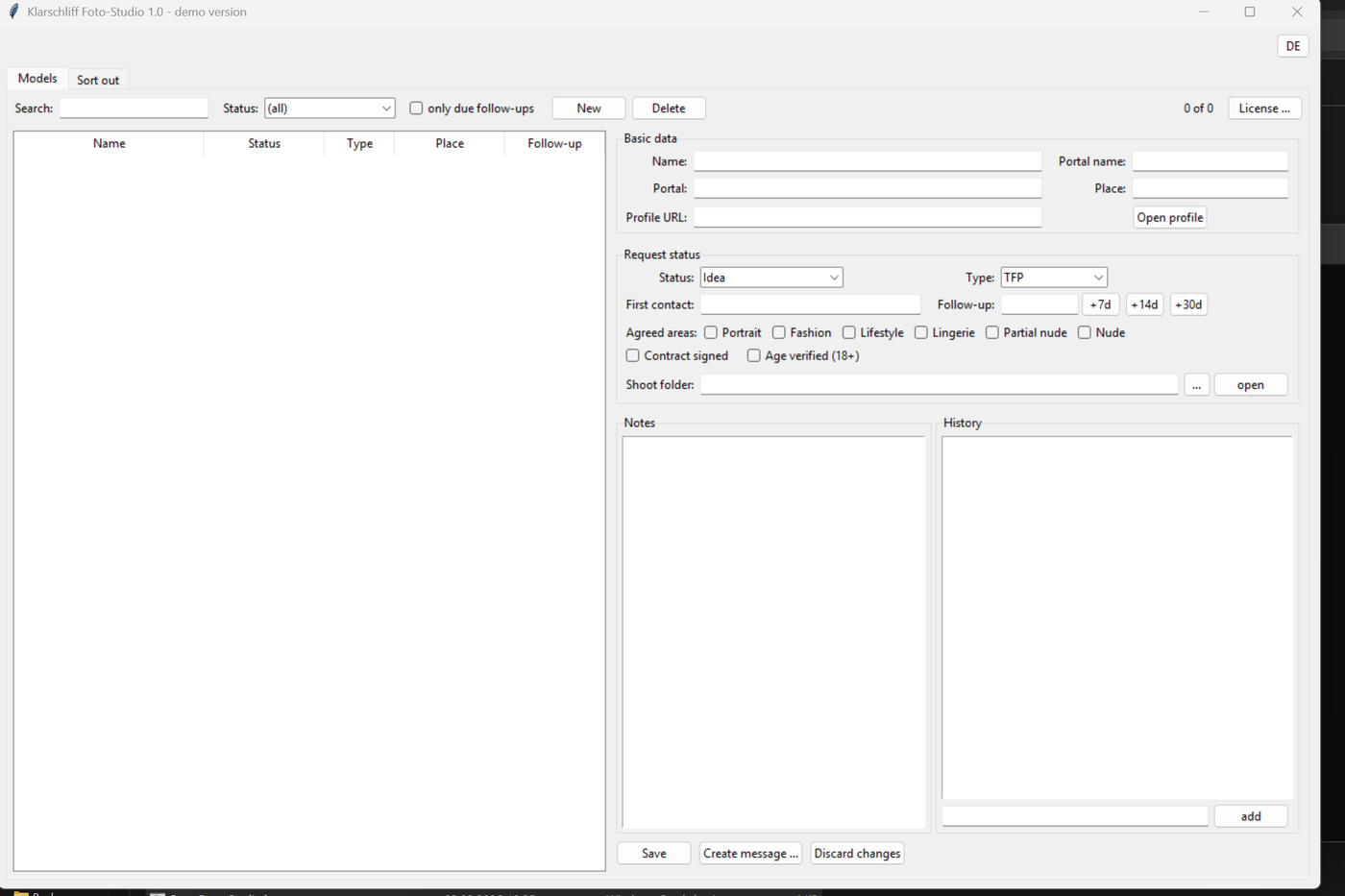Open the Sort out tab
This screenshot has height=896, width=1345.
tap(98, 80)
